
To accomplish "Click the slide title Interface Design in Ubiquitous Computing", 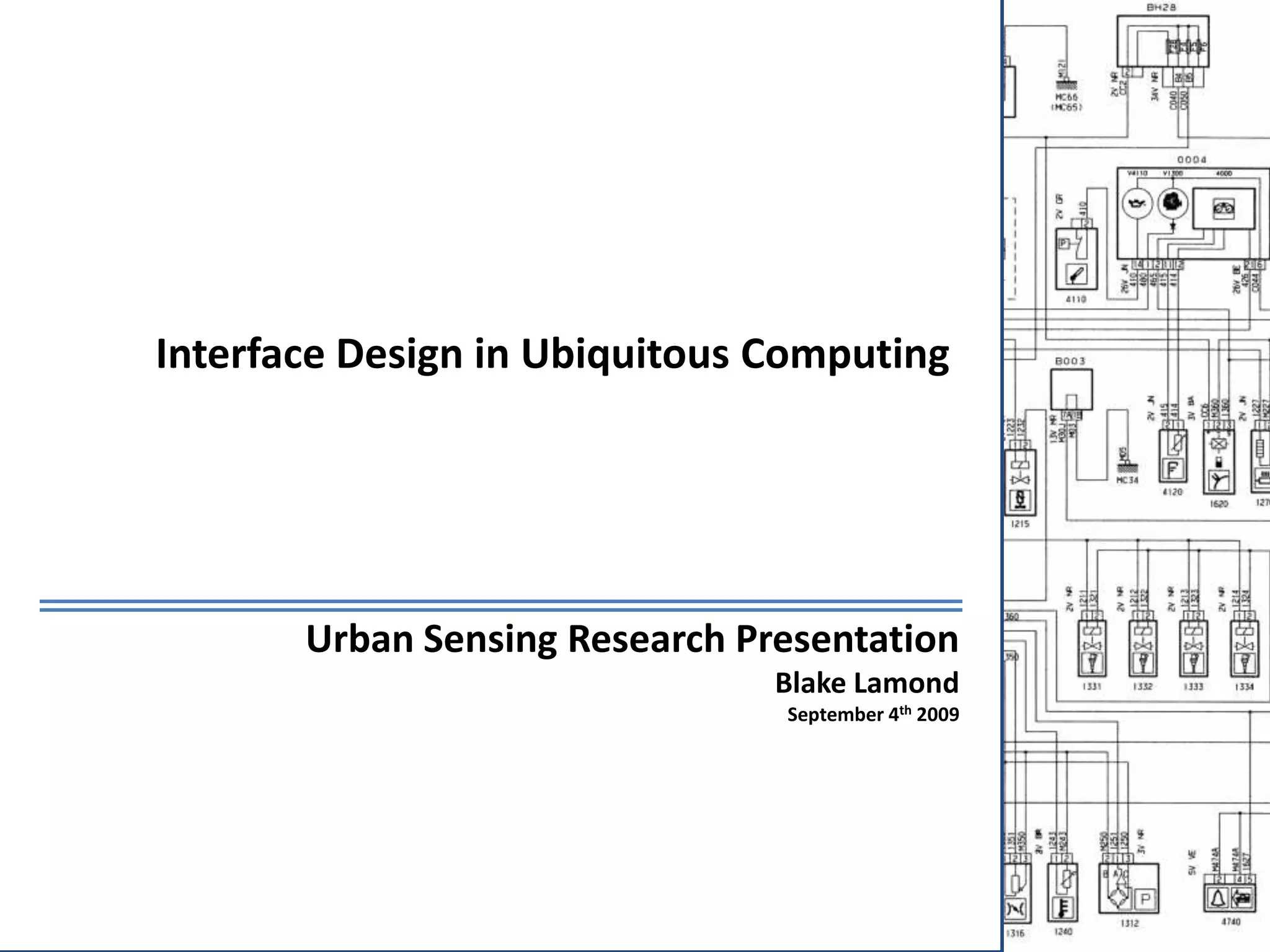I will pyautogui.click(x=552, y=354).
